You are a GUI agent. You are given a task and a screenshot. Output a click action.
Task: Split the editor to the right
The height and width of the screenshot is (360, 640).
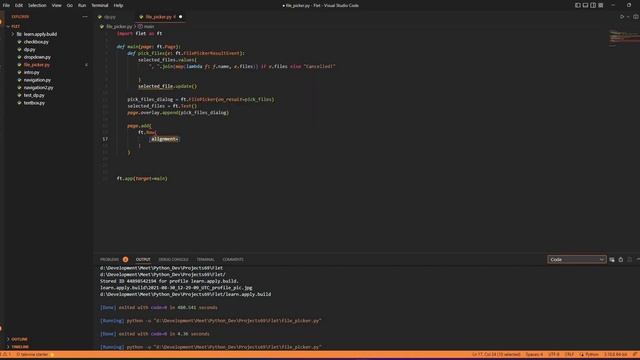[636, 17]
